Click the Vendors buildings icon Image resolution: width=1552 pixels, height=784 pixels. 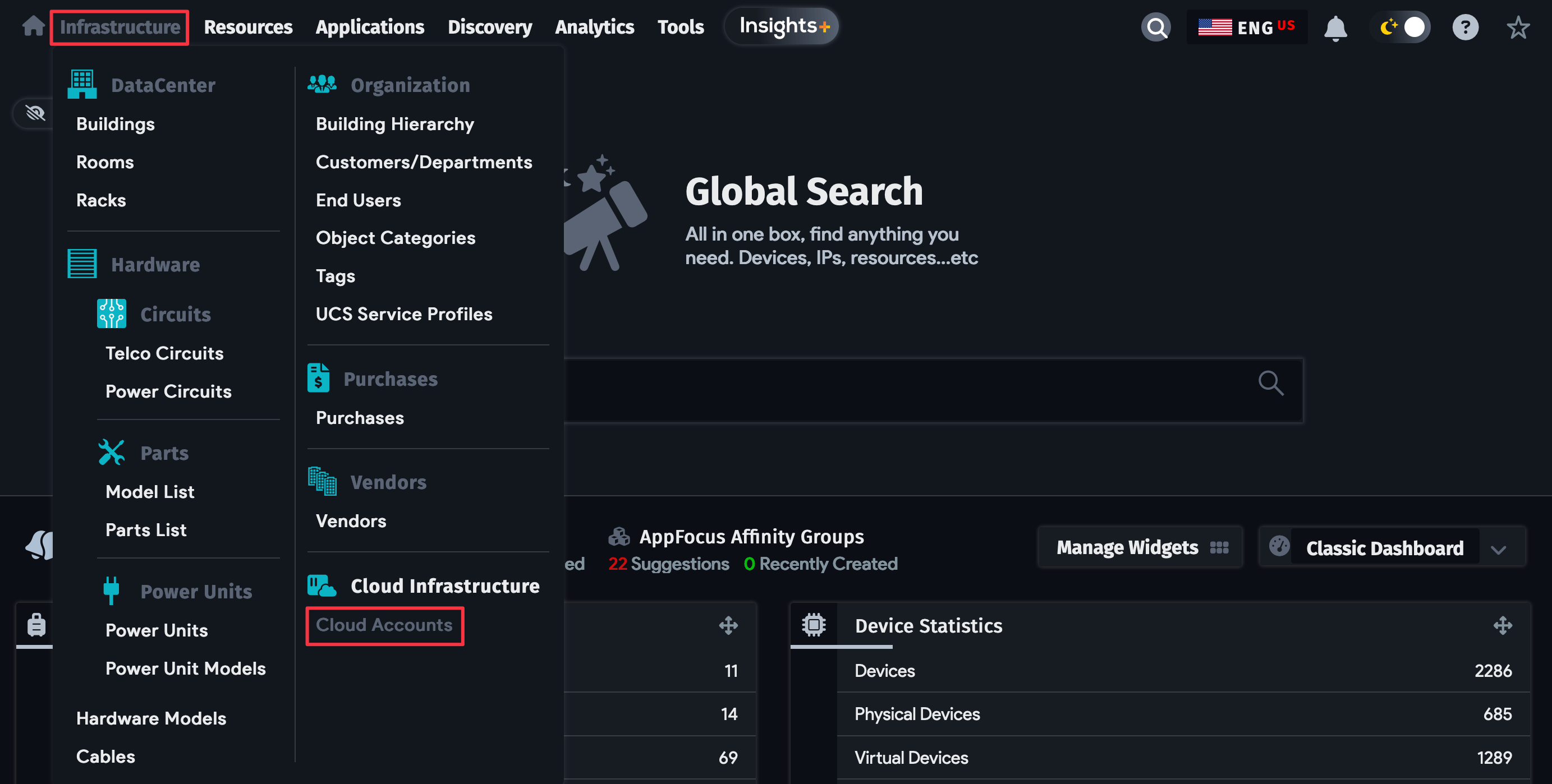tap(321, 481)
